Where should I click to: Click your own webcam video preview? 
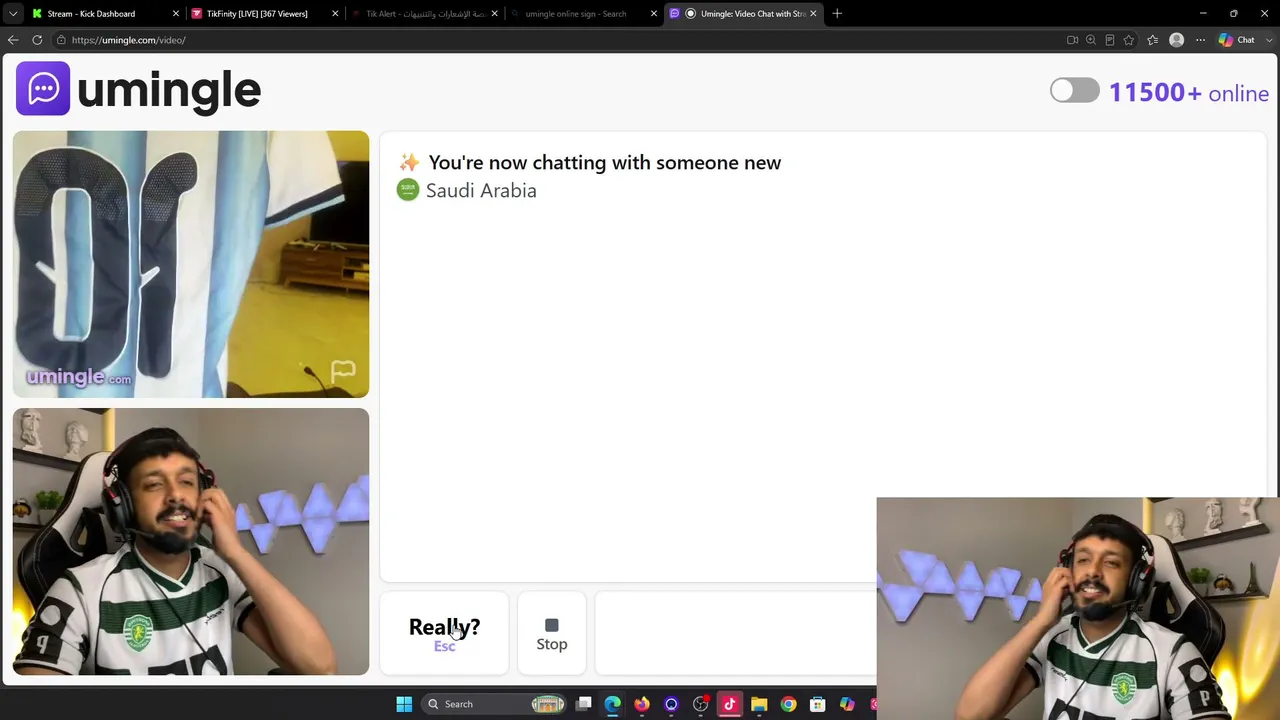tap(191, 542)
